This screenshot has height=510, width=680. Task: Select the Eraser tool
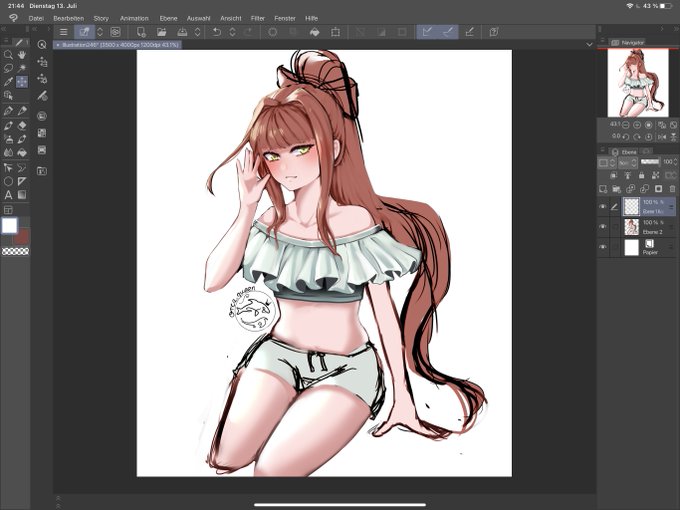pyautogui.click(x=22, y=125)
